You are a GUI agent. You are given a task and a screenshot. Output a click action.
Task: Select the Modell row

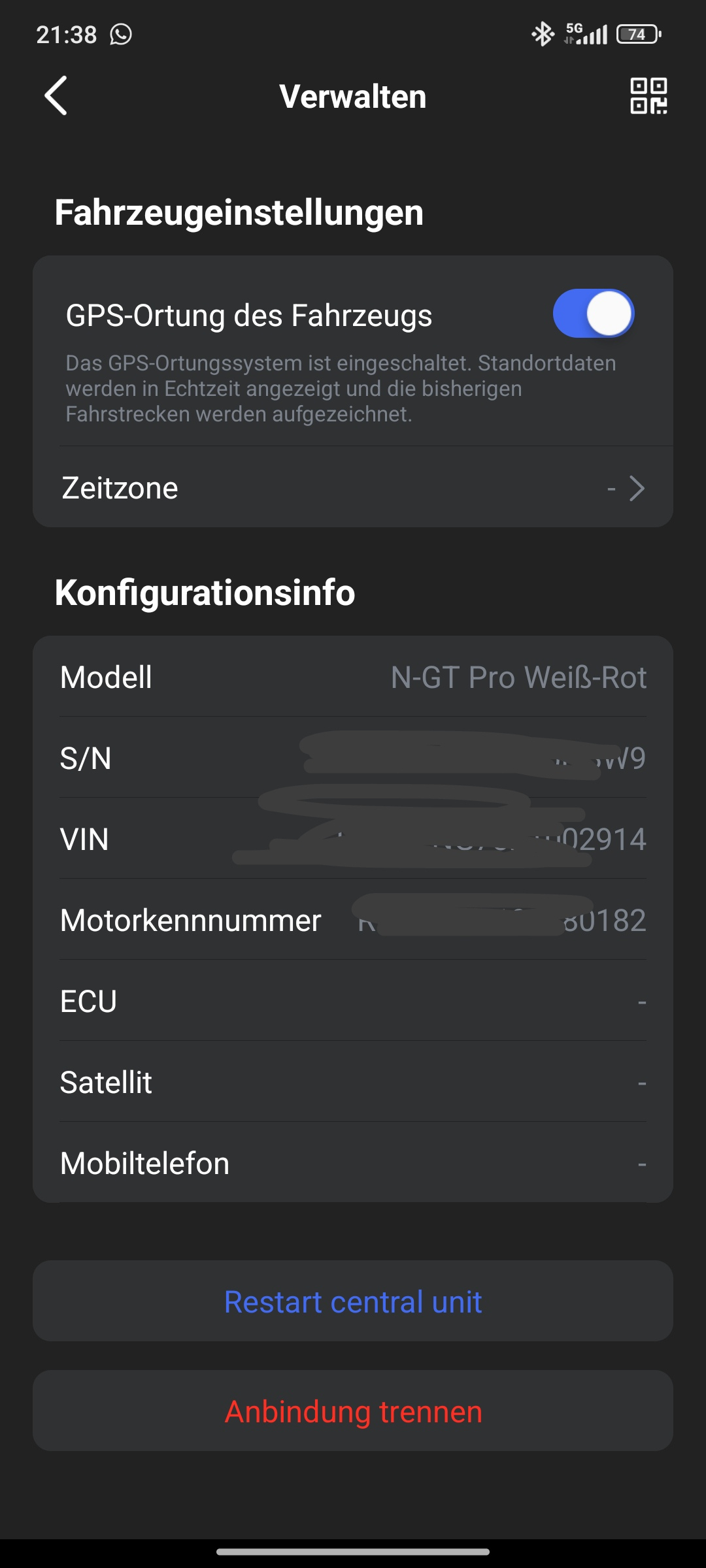click(353, 677)
